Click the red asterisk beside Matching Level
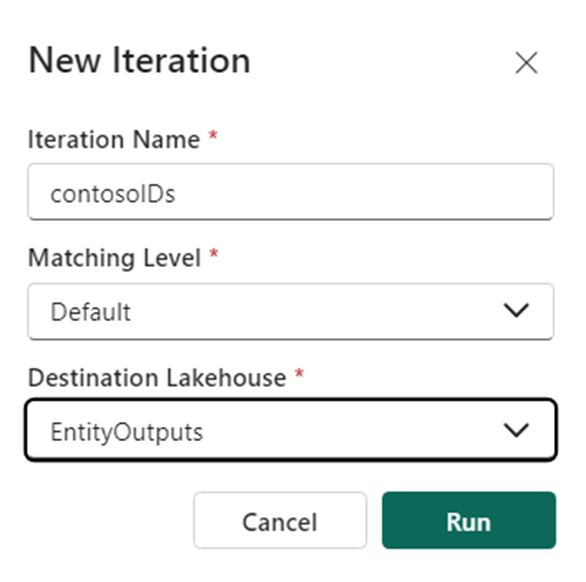Screen dimensions: 586x582 (x=214, y=253)
